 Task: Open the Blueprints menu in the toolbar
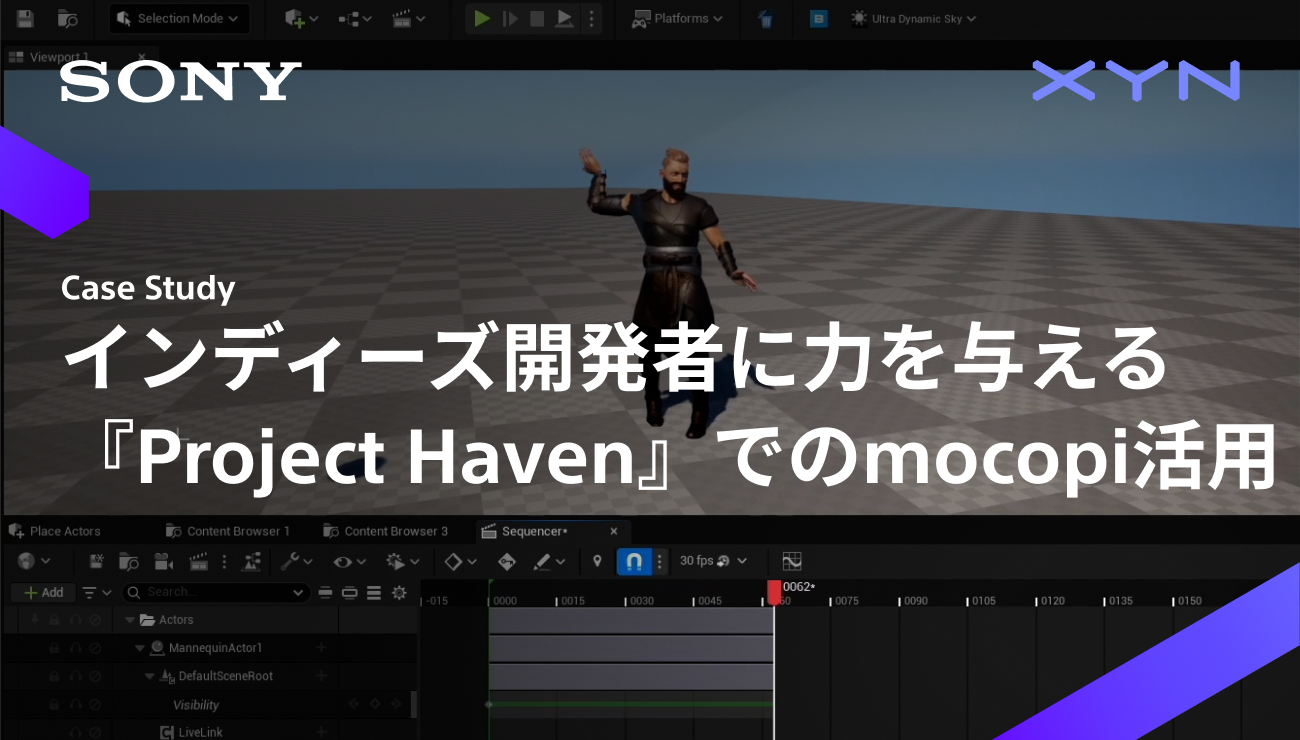pyautogui.click(x=356, y=18)
